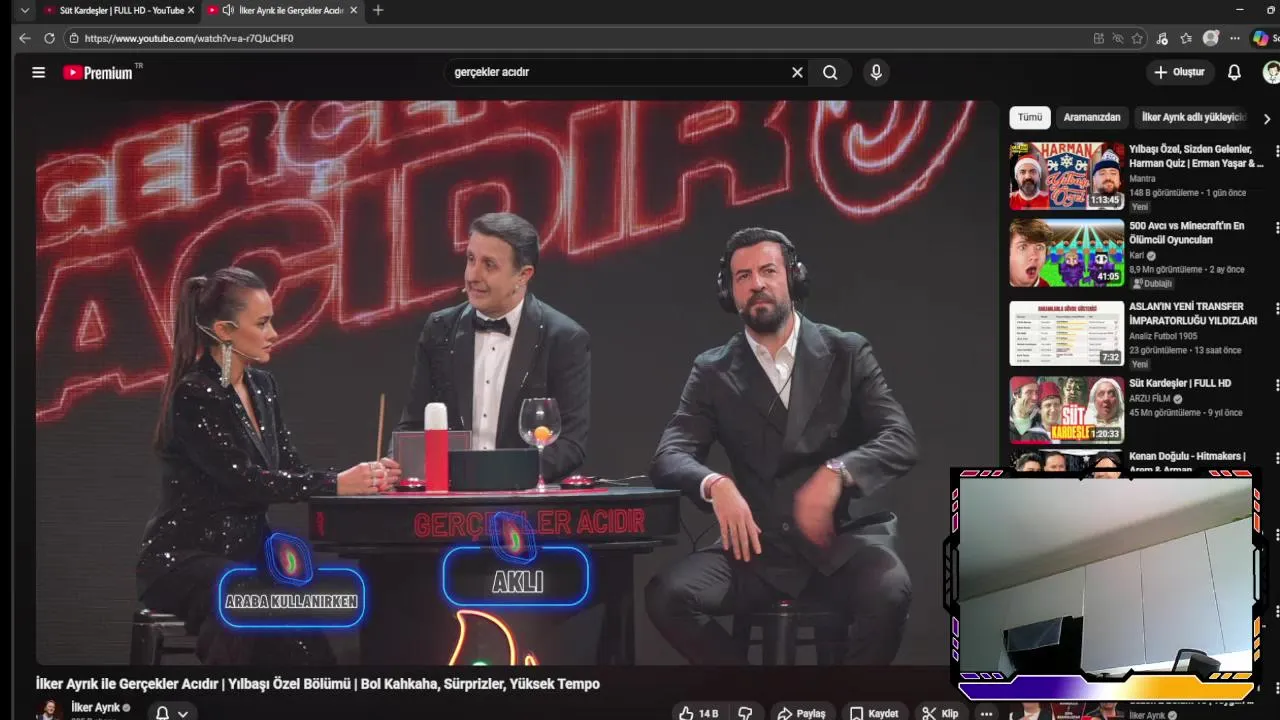Like the video with thumbs up
This screenshot has height=720, width=1280.
click(699, 713)
